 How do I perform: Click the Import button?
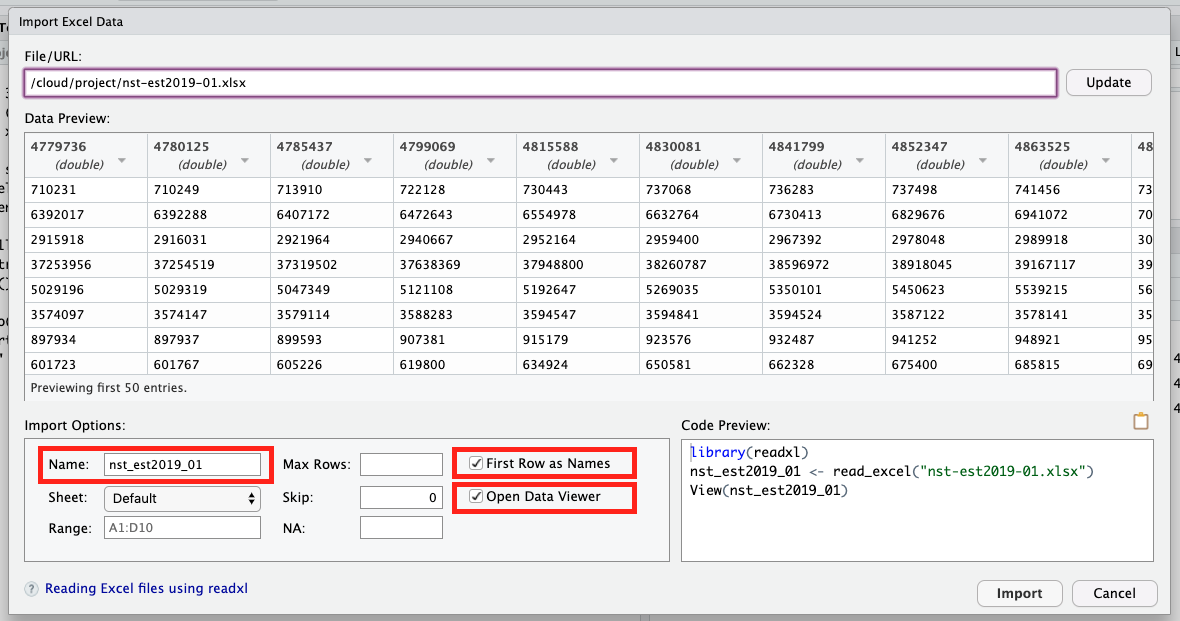pyautogui.click(x=1019, y=593)
